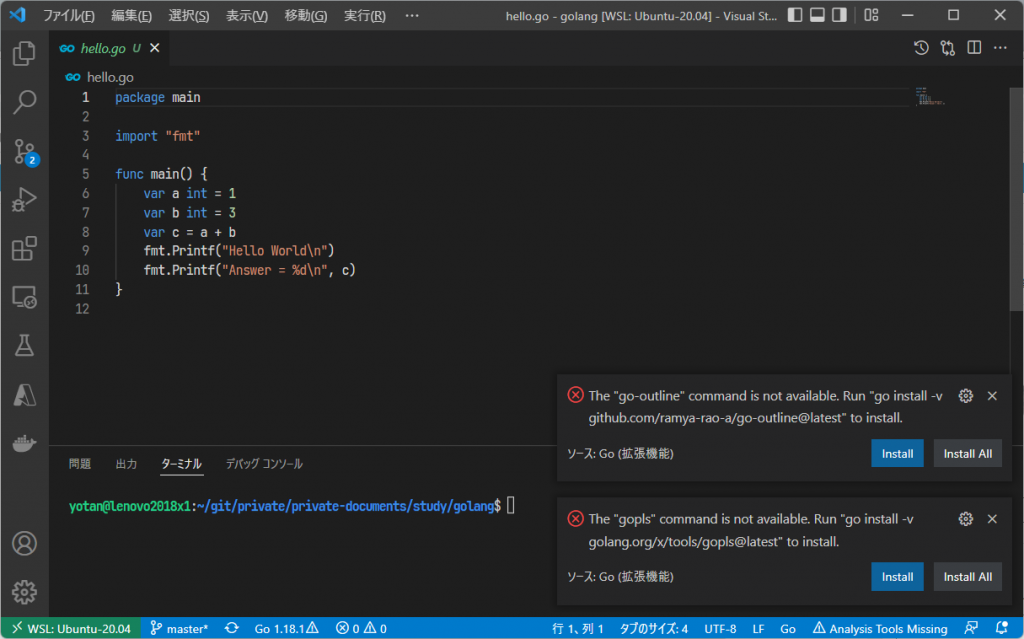Open the Go 1.18.1 version selector
Viewport: 1024px width, 639px height.
[x=286, y=629]
